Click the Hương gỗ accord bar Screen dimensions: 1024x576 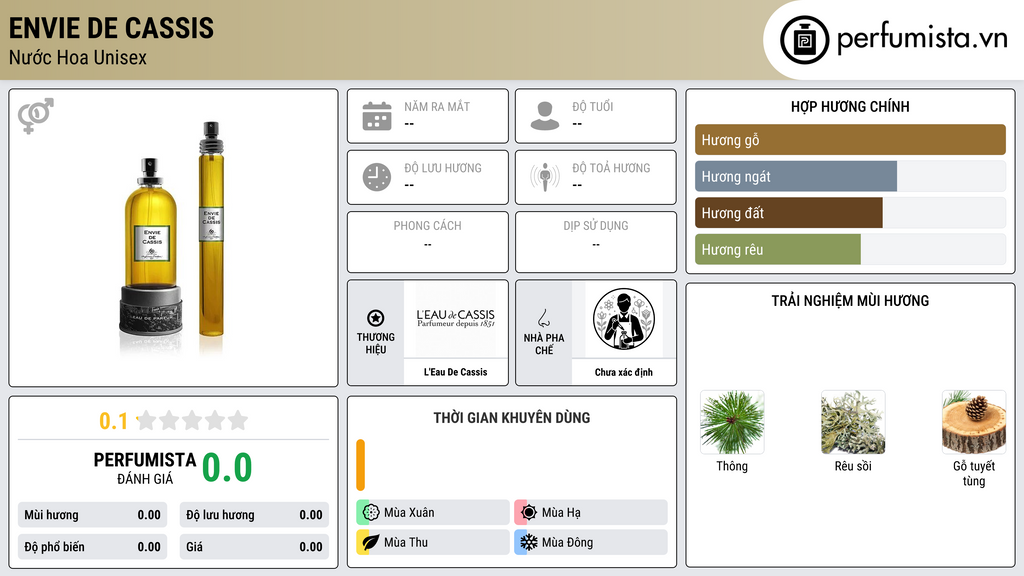(850, 140)
